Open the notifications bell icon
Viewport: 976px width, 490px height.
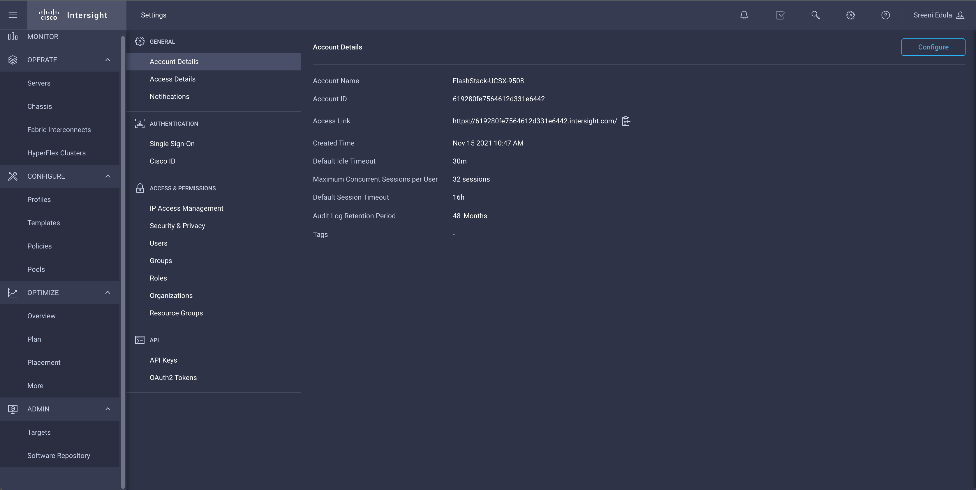click(744, 15)
